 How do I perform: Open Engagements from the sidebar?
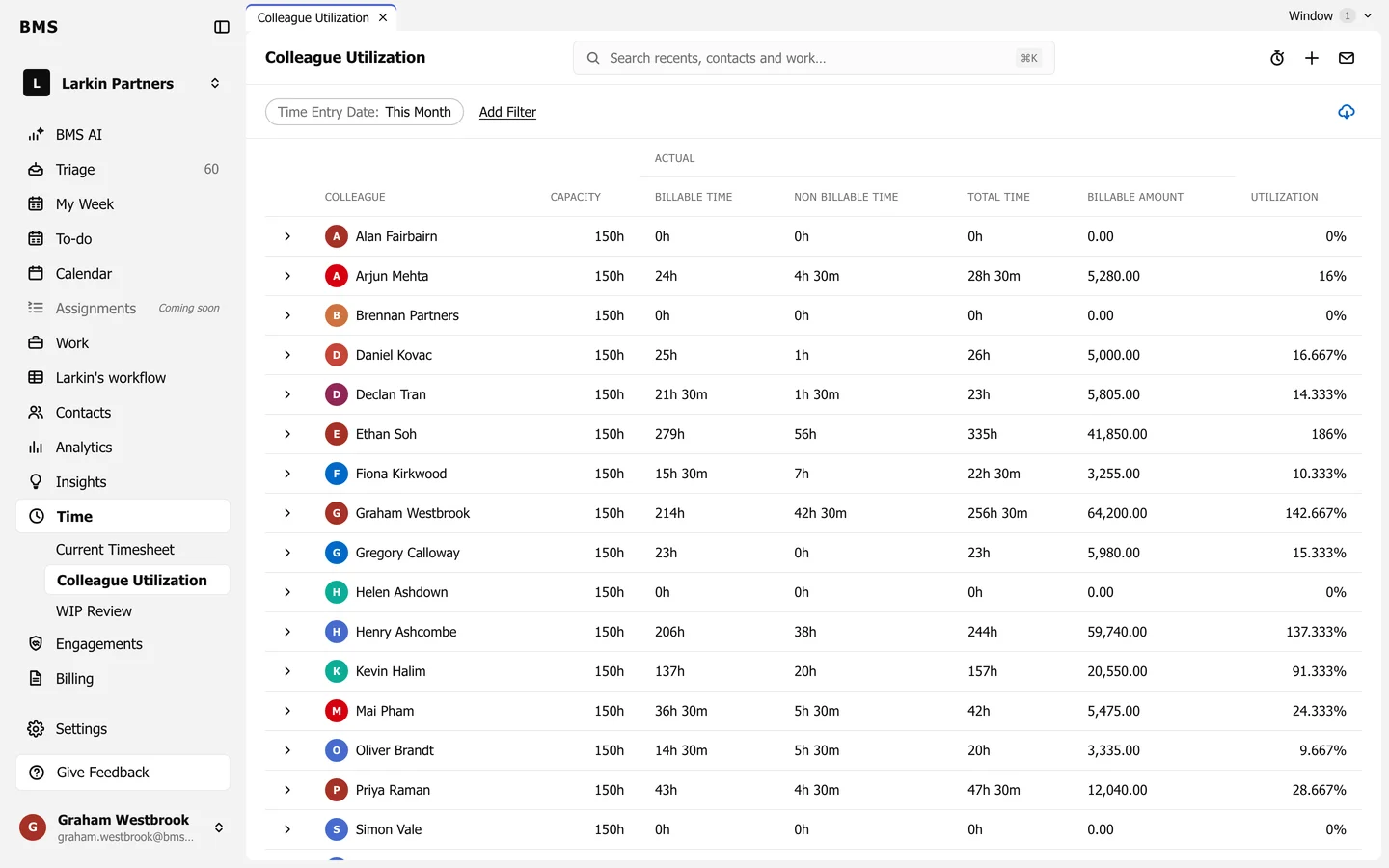123,644
